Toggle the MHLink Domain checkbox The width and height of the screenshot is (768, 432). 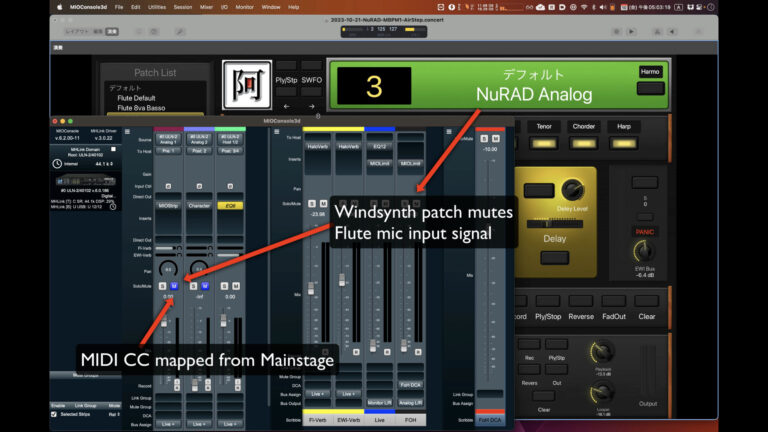point(114,149)
